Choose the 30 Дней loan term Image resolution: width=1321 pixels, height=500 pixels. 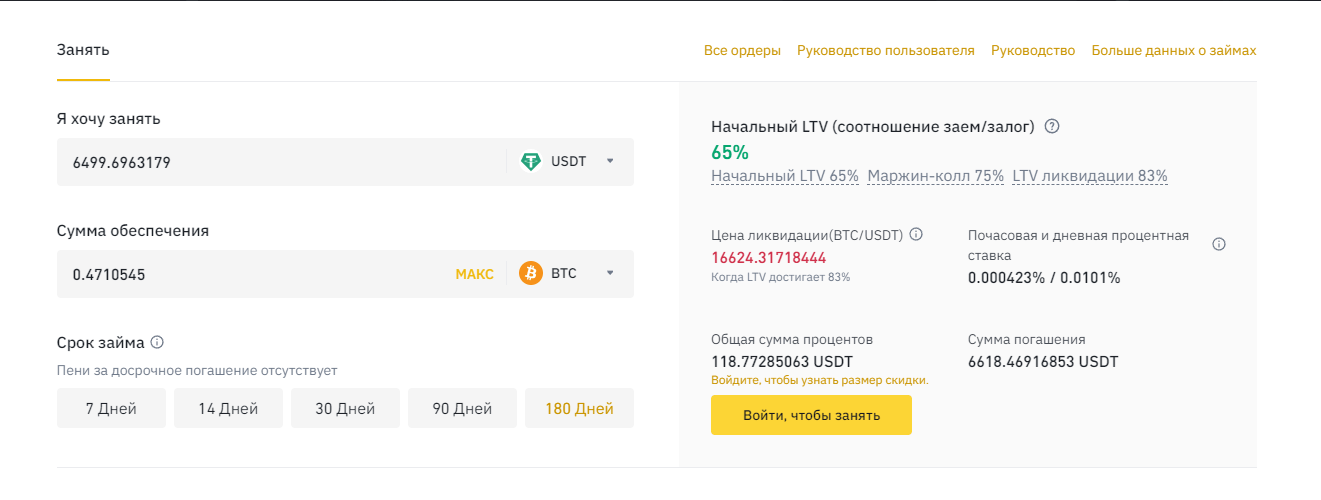[345, 408]
